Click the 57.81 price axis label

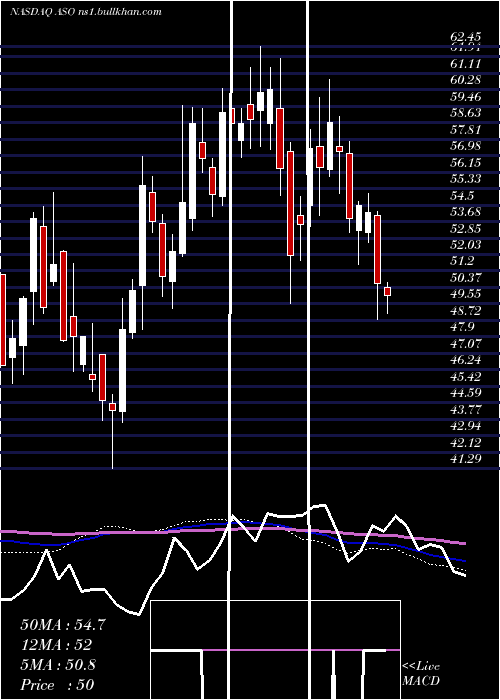(x=466, y=129)
